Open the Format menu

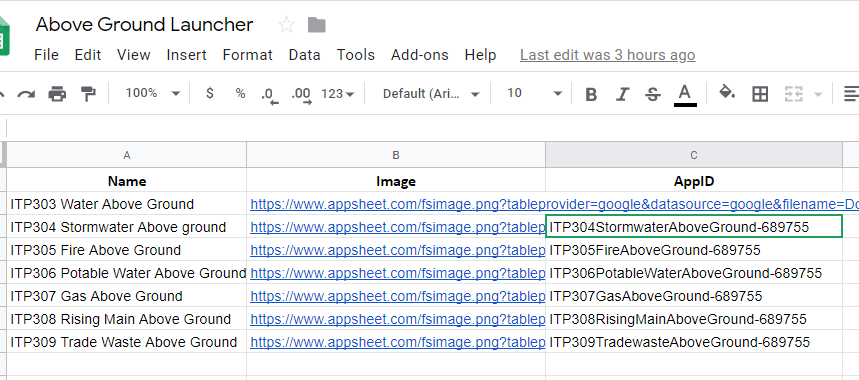[248, 55]
